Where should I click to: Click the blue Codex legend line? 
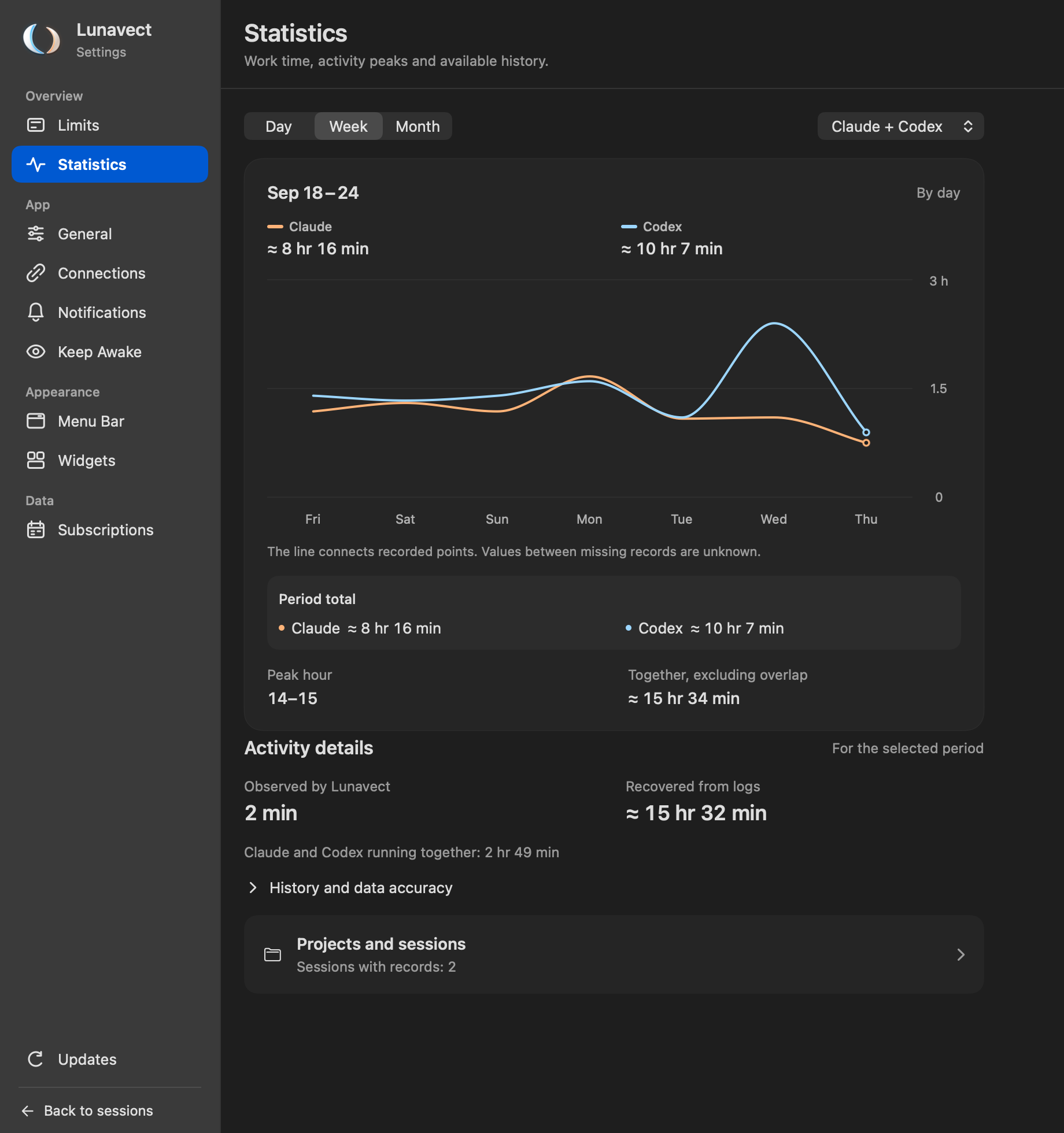[x=629, y=227]
